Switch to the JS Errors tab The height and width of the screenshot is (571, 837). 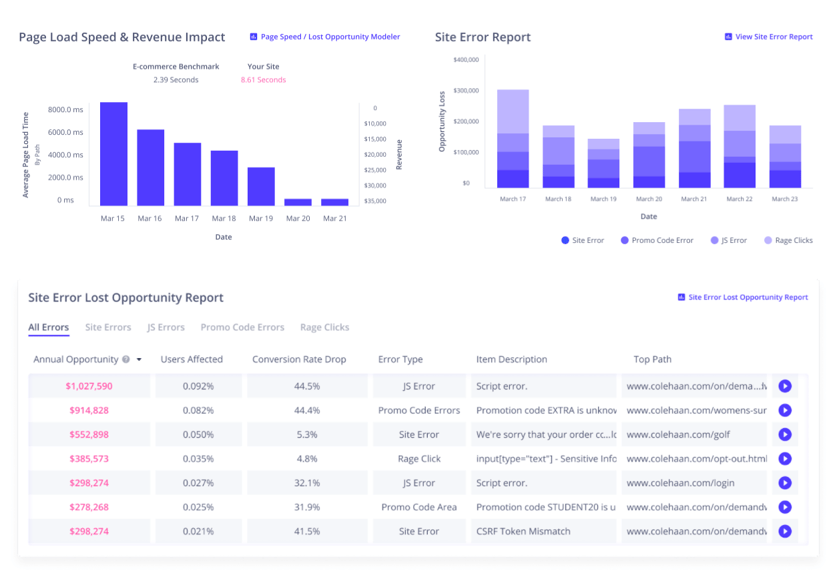[166, 327]
